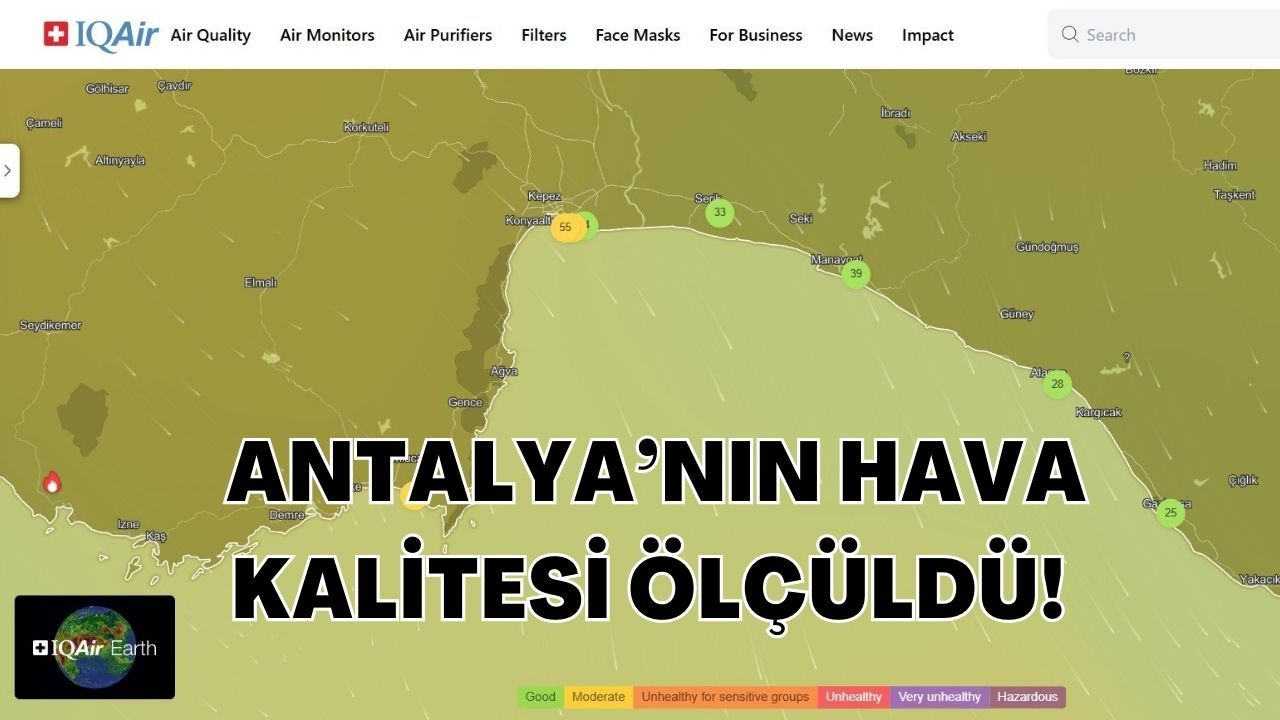
Task: Open the Air Monitors menu
Action: point(327,35)
